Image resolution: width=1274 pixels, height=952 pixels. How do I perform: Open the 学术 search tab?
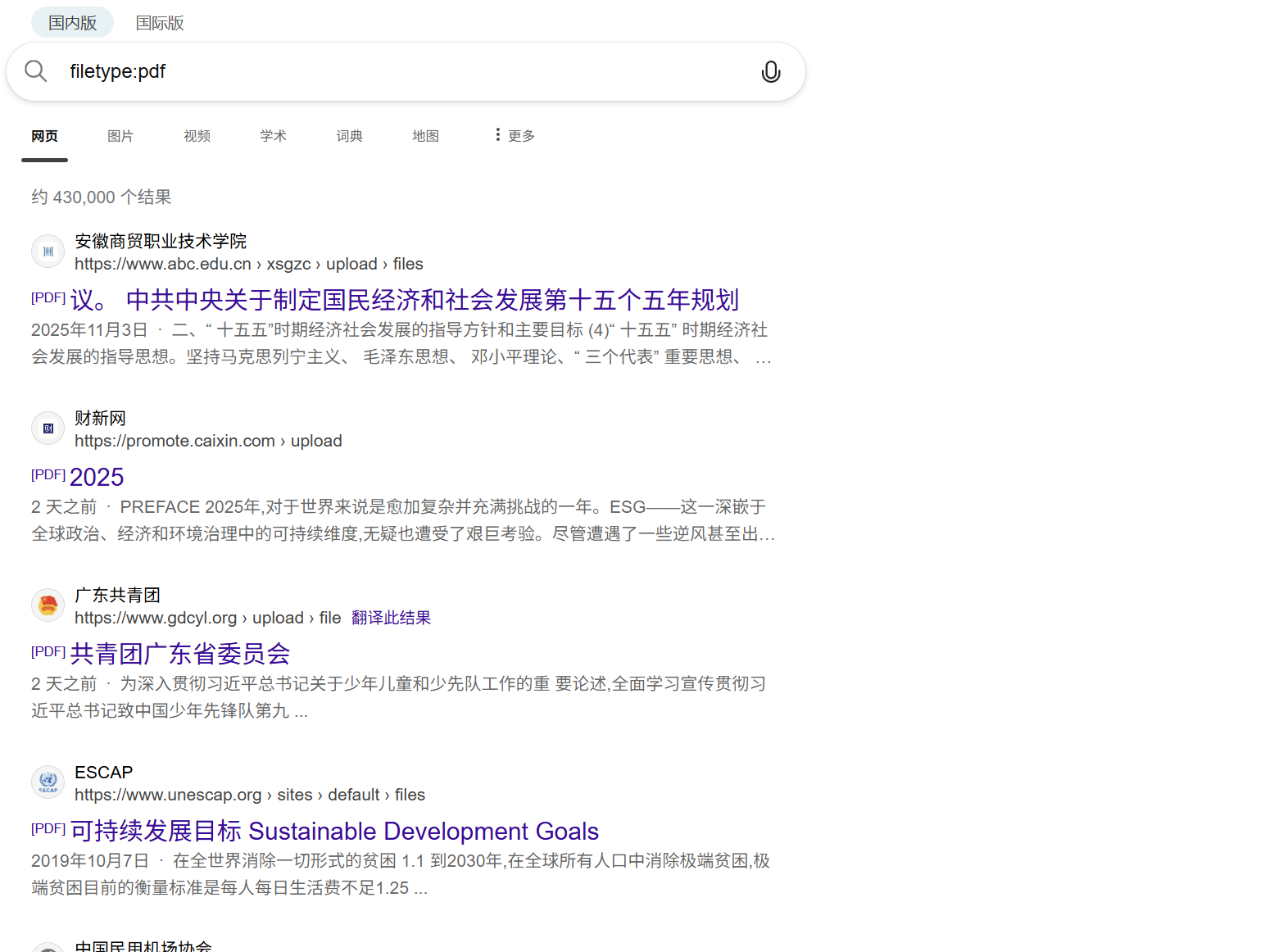click(x=273, y=135)
